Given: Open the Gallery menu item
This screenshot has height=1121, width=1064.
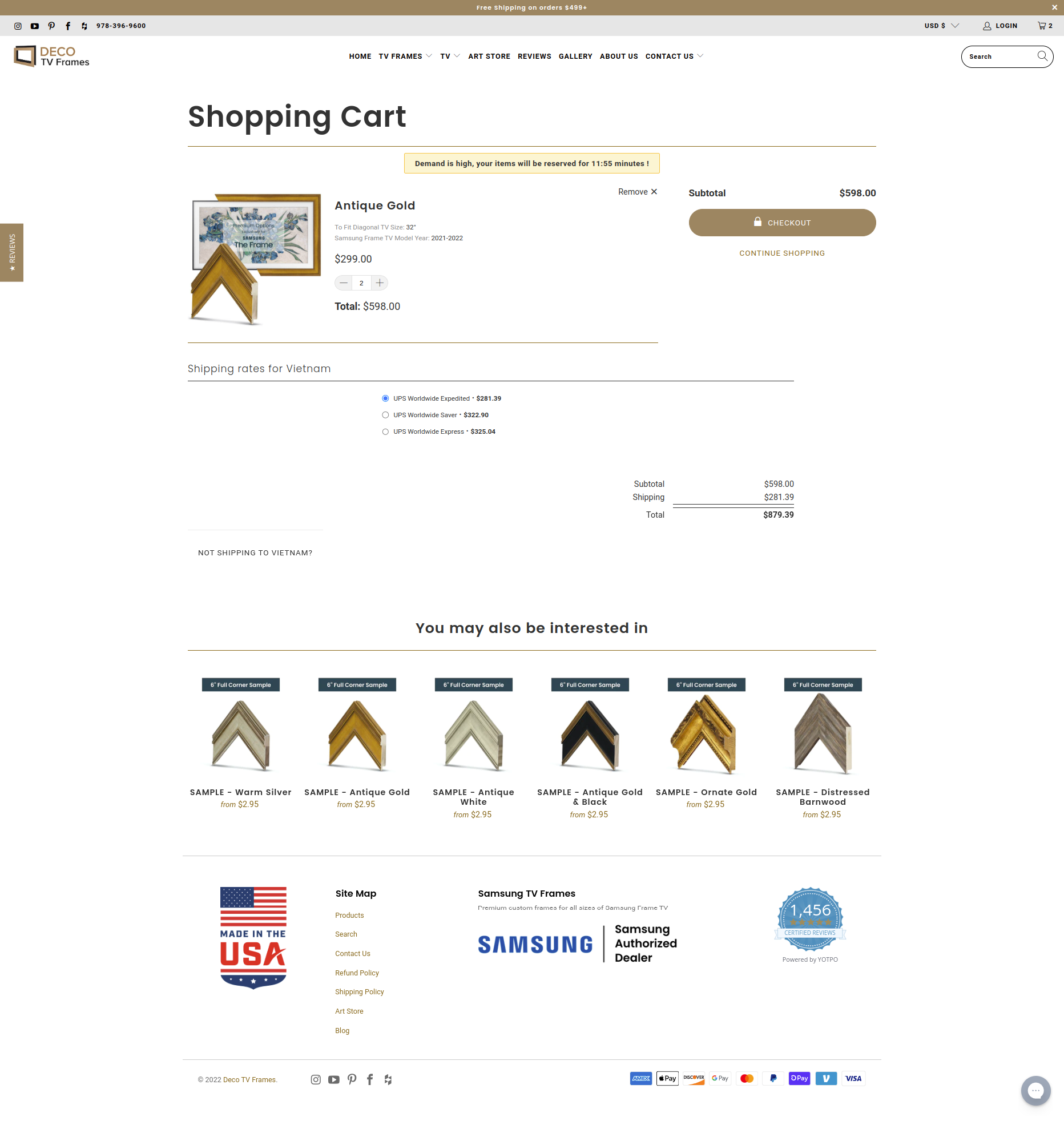Looking at the screenshot, I should (575, 57).
